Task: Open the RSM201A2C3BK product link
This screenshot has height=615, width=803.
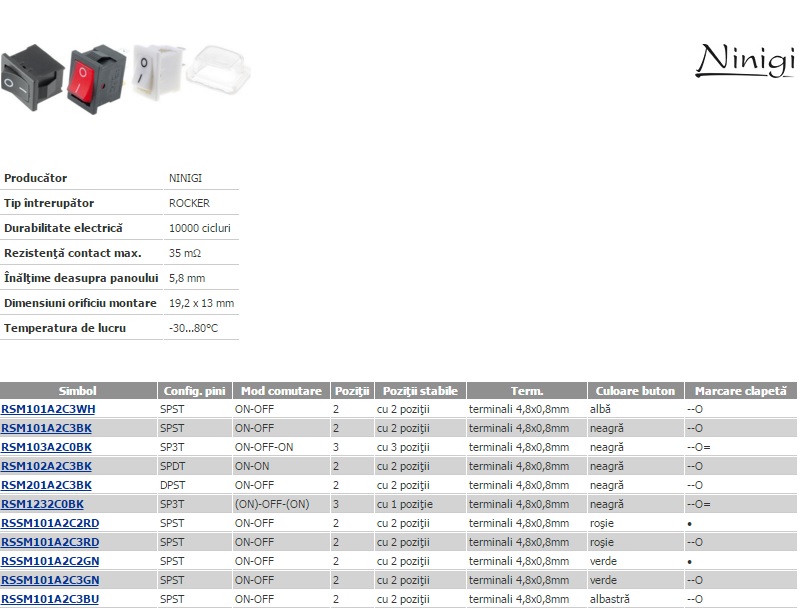Action: (x=47, y=485)
